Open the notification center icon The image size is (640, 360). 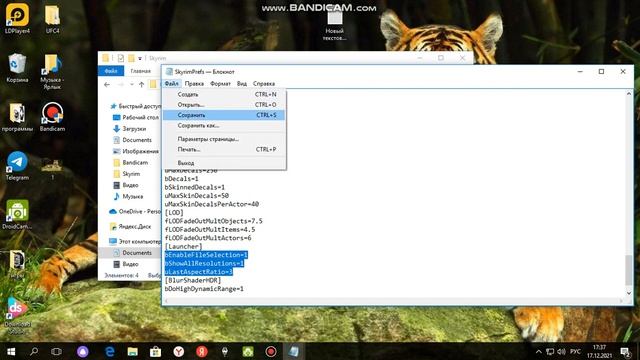click(x=625, y=351)
